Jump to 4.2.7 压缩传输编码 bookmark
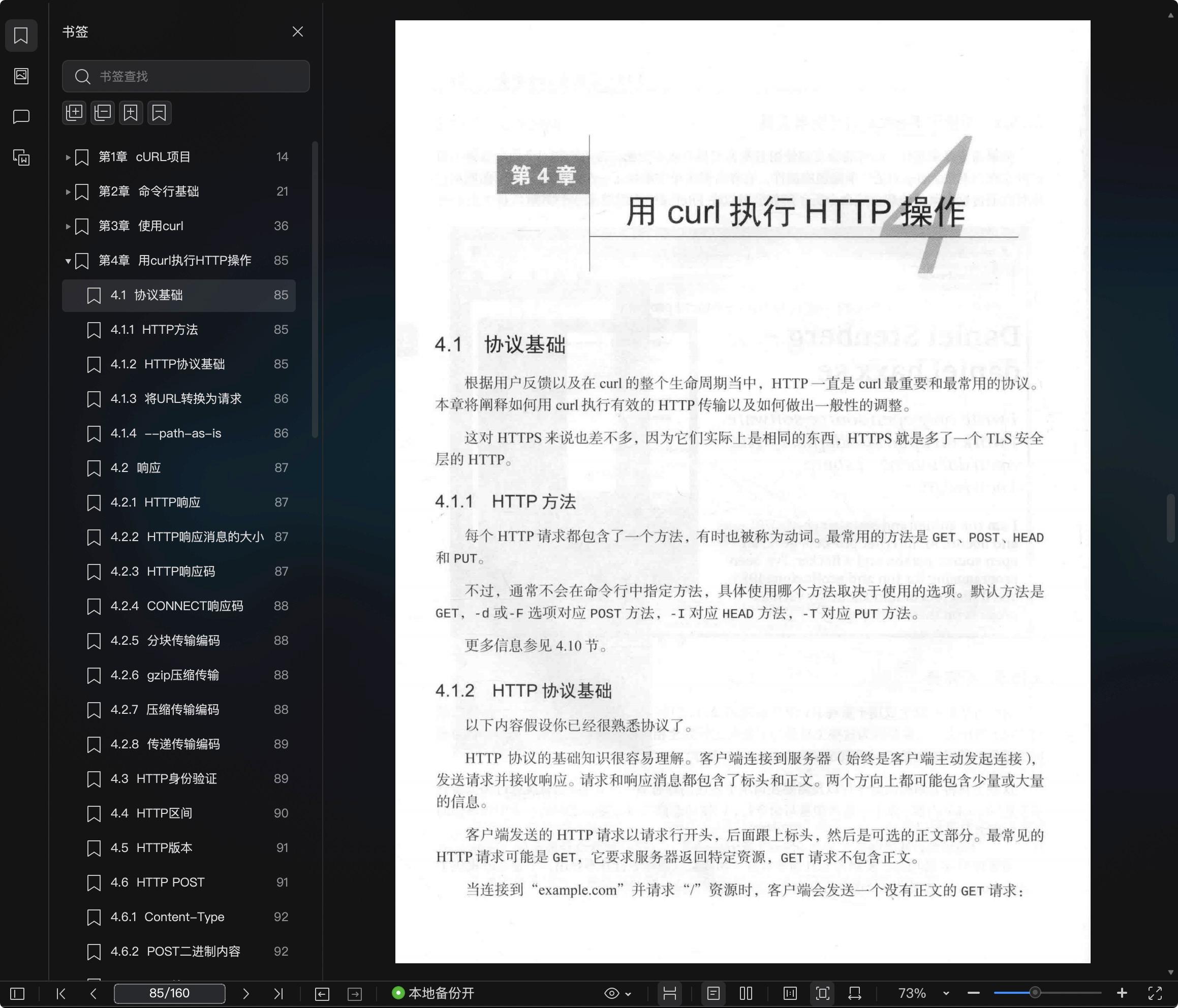Viewport: 1178px width, 1008px height. pyautogui.click(x=178, y=710)
